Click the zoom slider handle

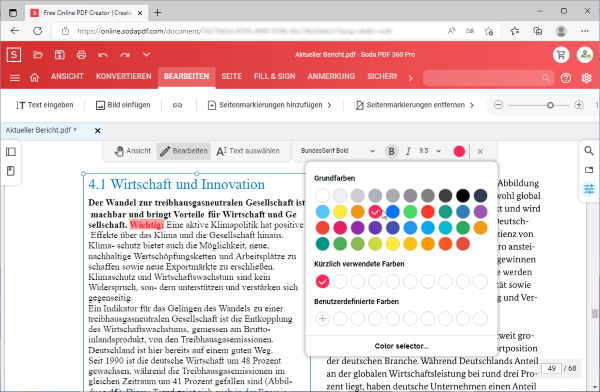click(550, 105)
